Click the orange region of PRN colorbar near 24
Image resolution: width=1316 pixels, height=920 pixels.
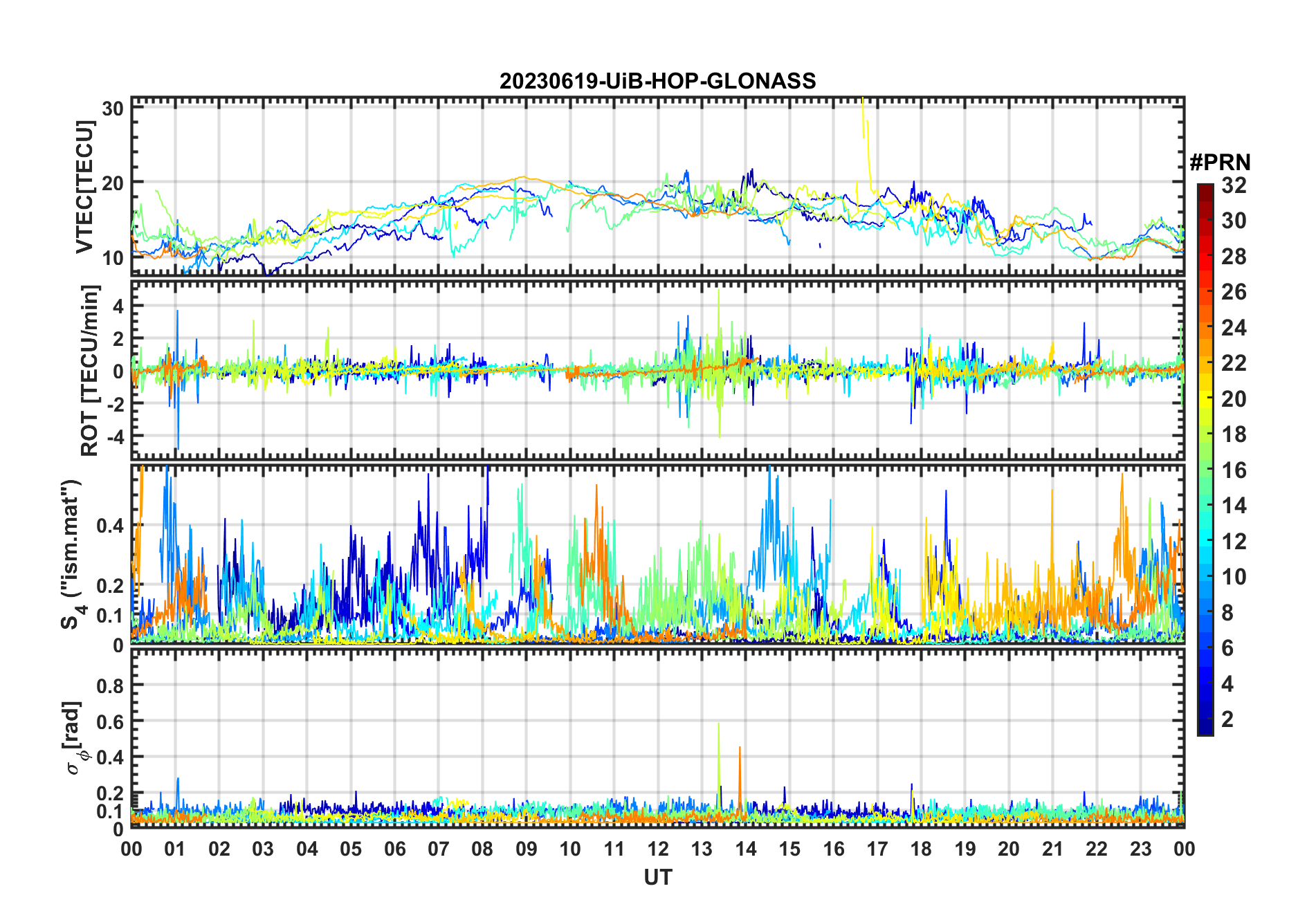click(1205, 326)
